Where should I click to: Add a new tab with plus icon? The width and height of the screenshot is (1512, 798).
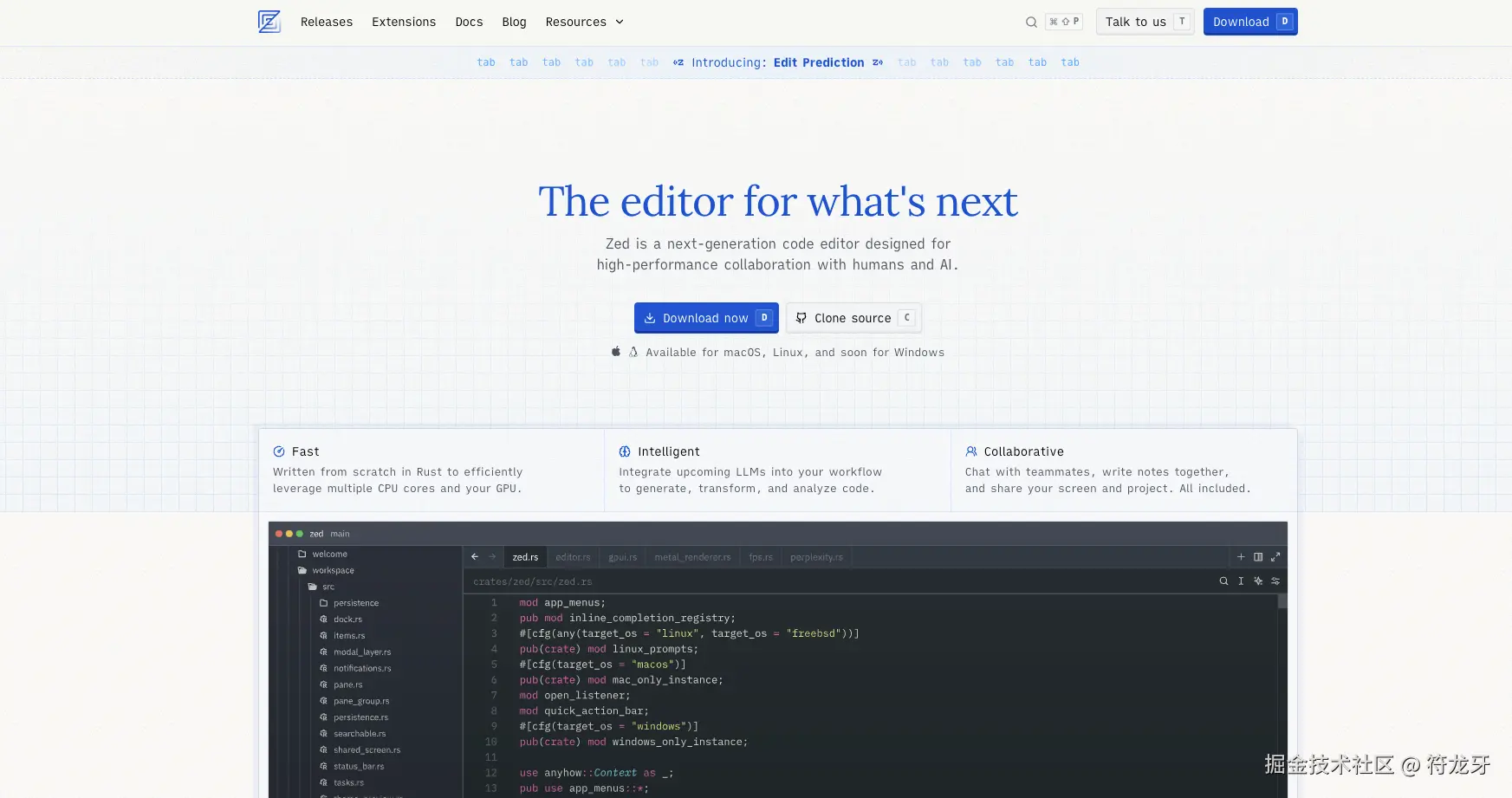point(1241,557)
